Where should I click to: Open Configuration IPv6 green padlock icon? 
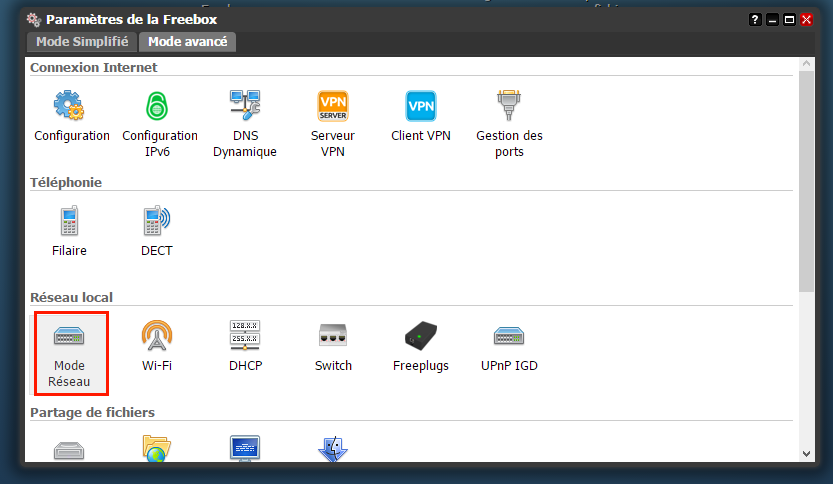coord(157,106)
